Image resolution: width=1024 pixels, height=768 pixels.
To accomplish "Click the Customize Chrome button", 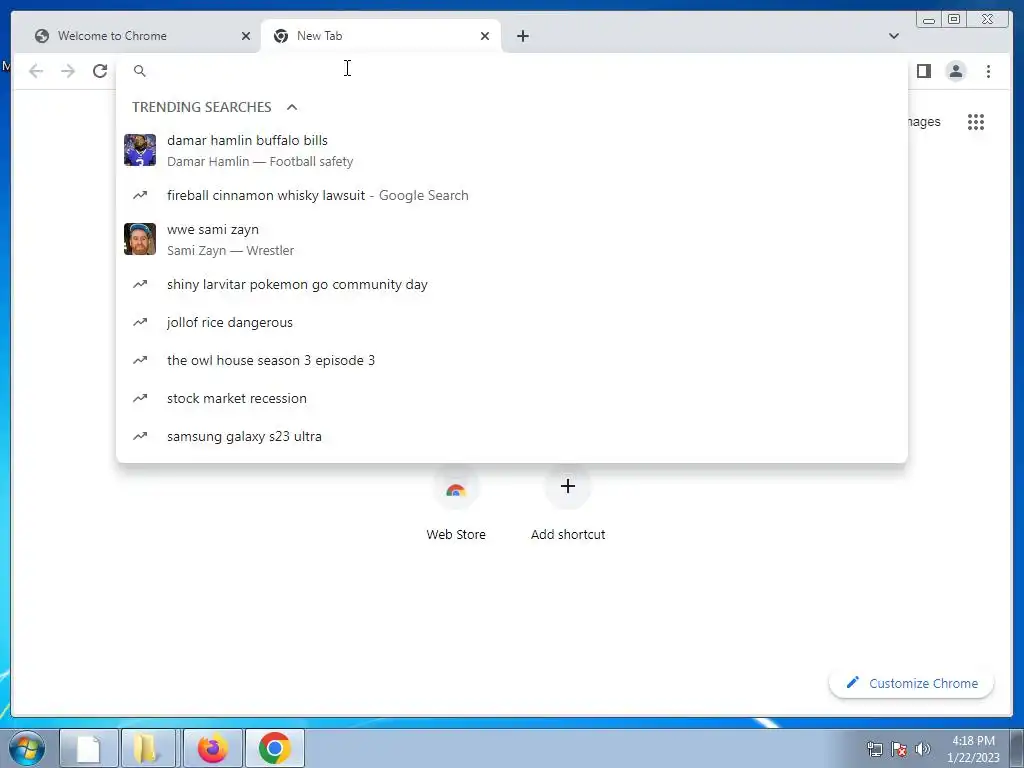I will pos(912,683).
